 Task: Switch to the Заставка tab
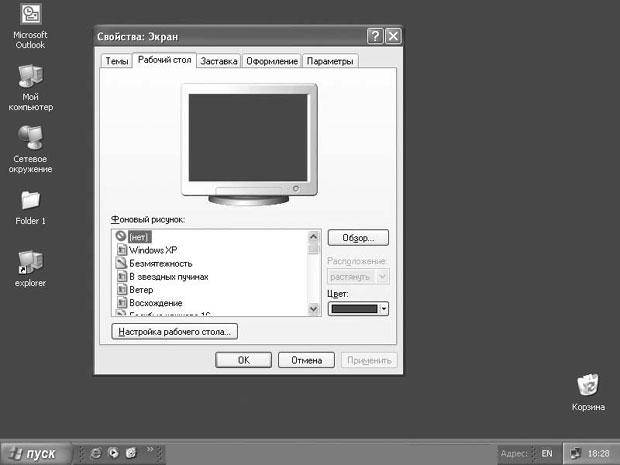(x=219, y=61)
